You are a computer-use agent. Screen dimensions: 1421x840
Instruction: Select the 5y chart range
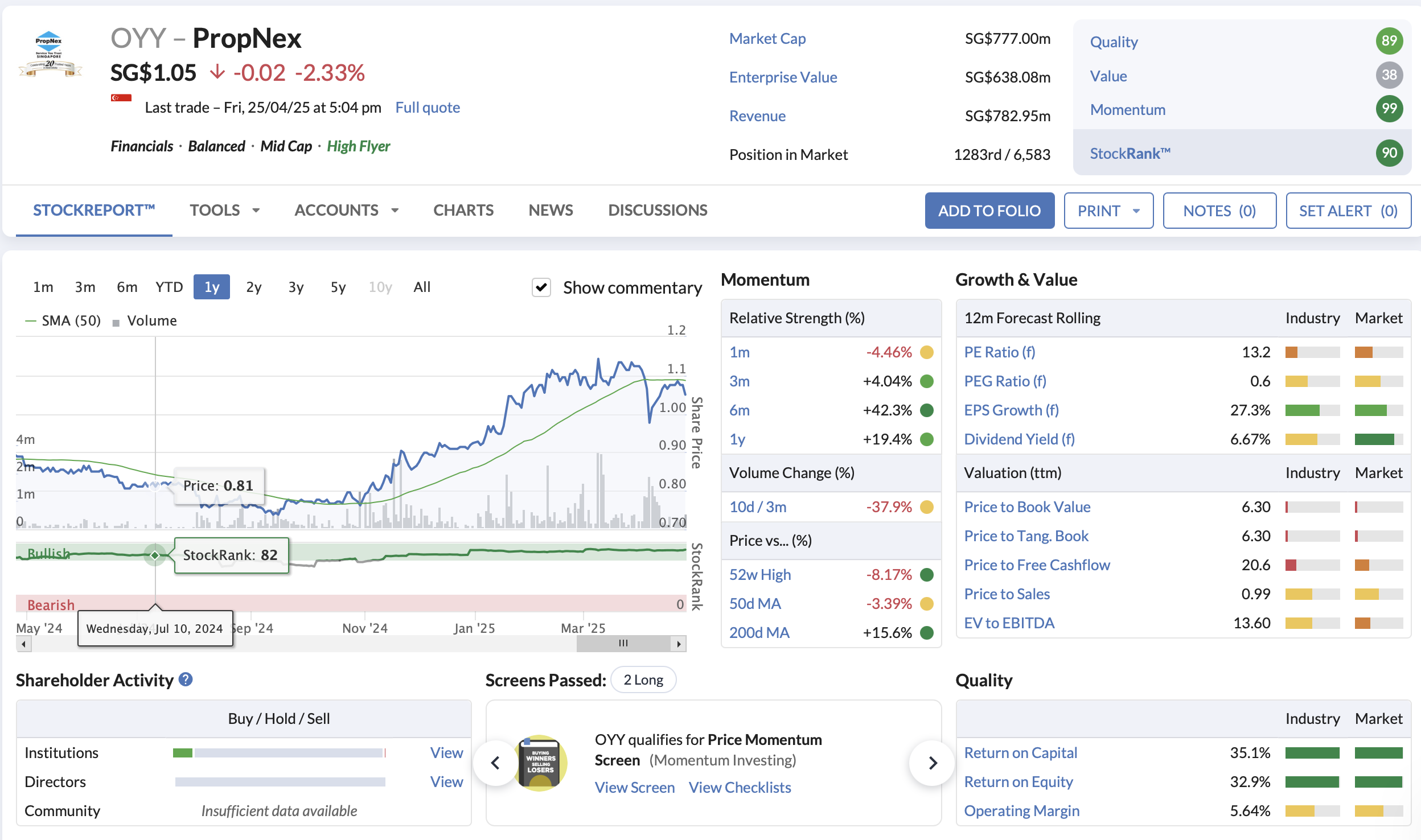pyautogui.click(x=338, y=287)
